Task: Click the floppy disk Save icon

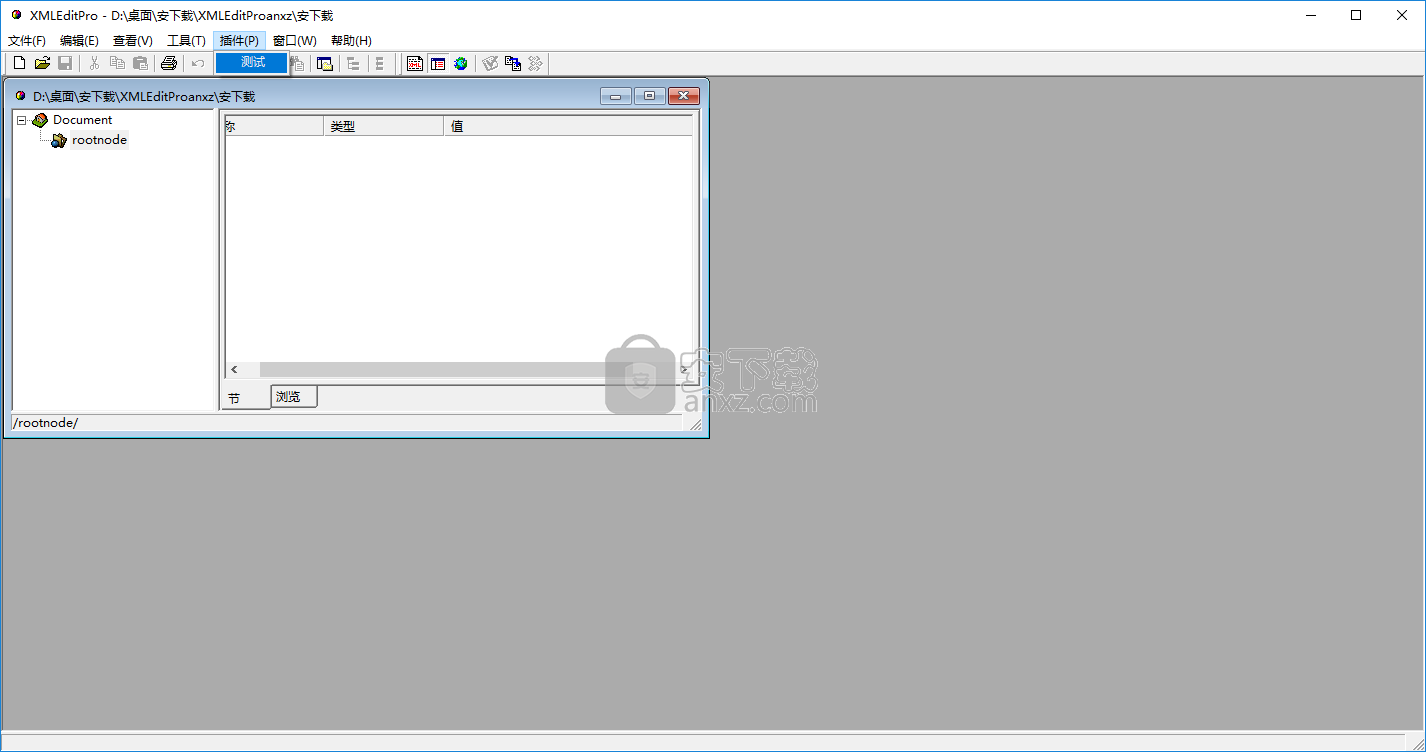Action: (x=65, y=63)
